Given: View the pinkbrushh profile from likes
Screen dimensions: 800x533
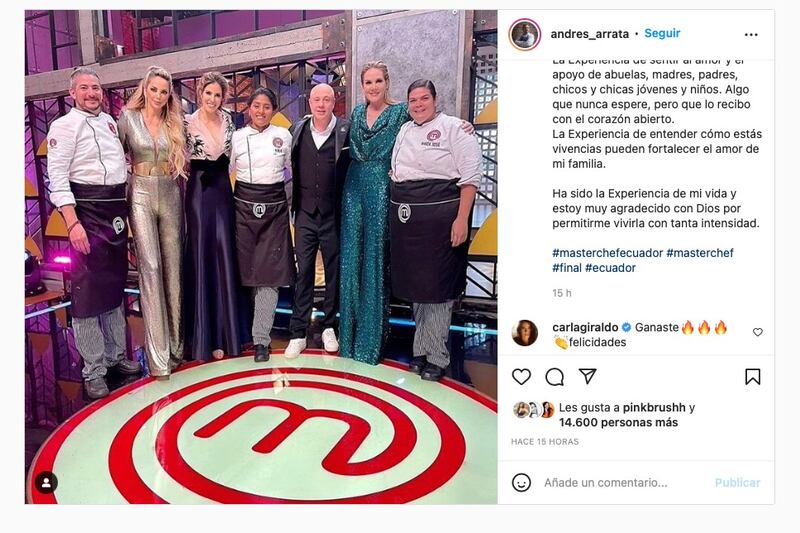Looking at the screenshot, I should pyautogui.click(x=654, y=408).
